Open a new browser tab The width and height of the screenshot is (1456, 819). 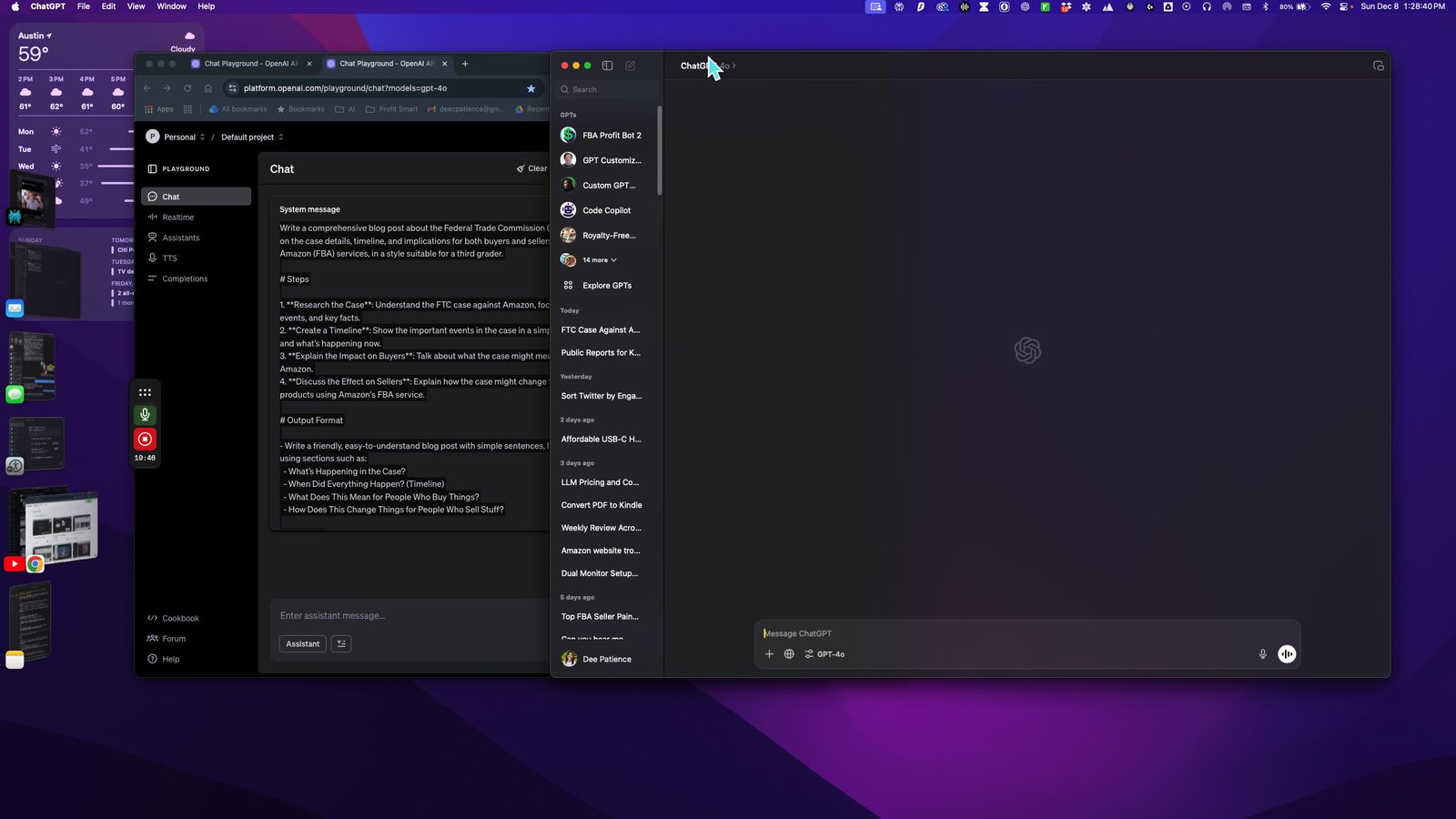465,64
